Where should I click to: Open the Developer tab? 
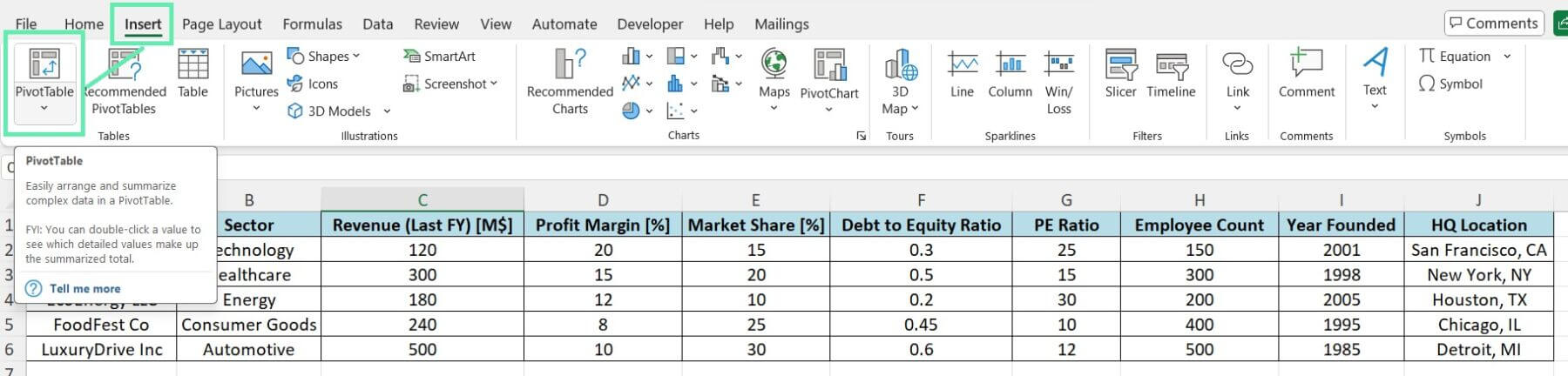(x=651, y=23)
